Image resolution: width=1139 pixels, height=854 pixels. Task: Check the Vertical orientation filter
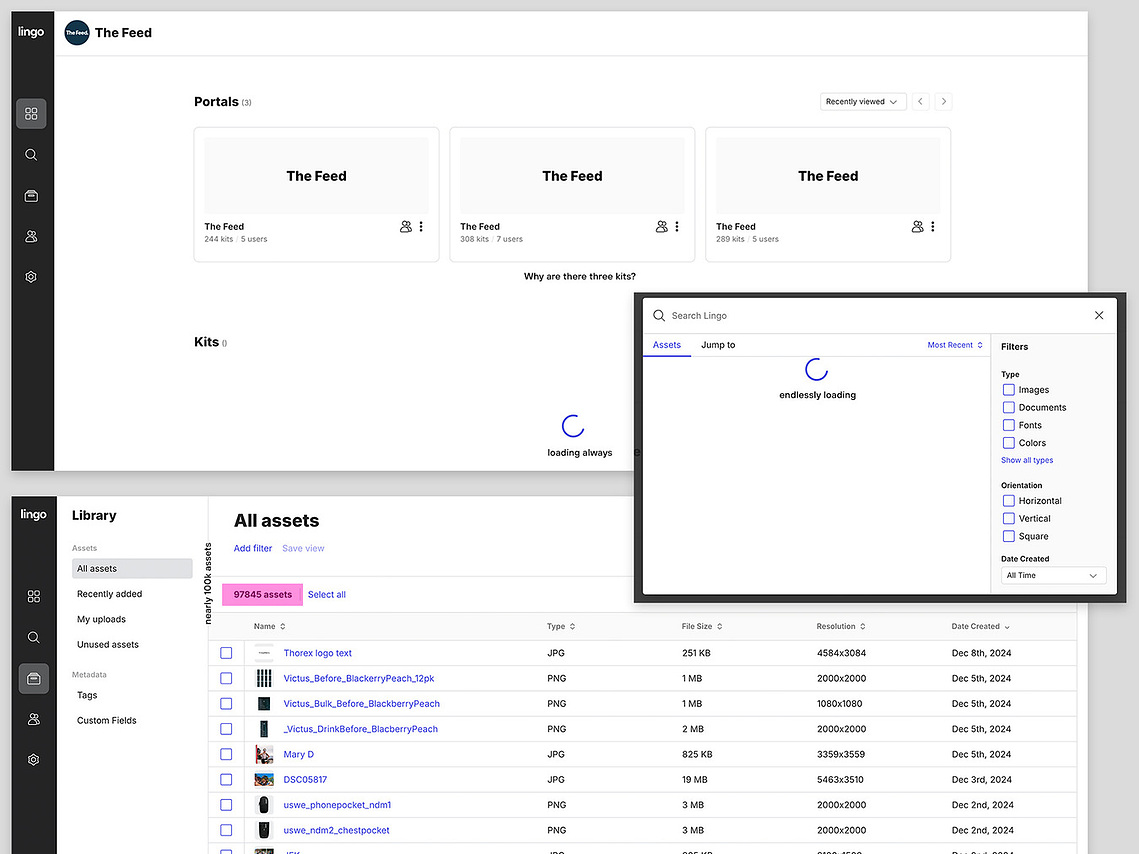pyautogui.click(x=1009, y=518)
